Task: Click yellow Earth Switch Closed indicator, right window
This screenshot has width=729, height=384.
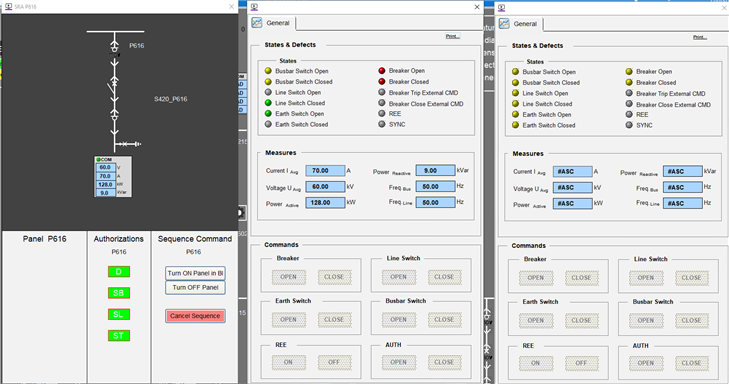Action: (516, 125)
